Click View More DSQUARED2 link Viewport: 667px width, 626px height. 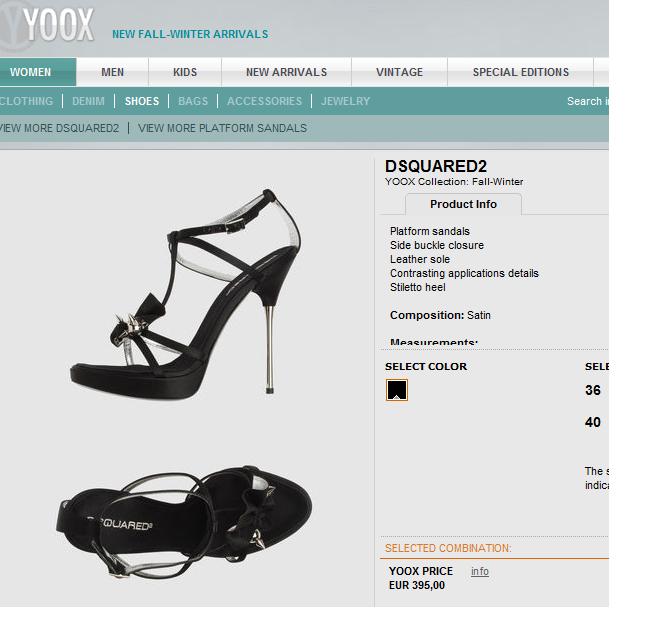pos(60,128)
